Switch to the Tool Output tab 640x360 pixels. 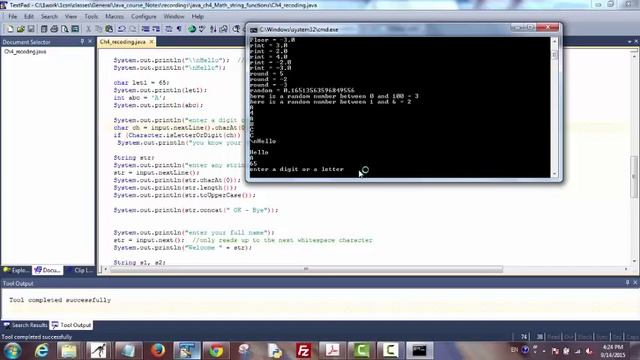coord(71,325)
